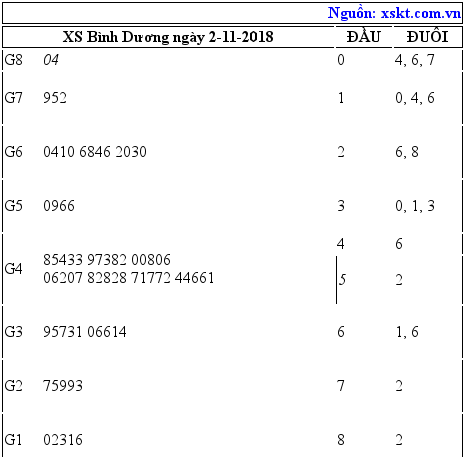Click the G4 row label
Image resolution: width=474 pixels, height=457 pixels.
point(13,269)
